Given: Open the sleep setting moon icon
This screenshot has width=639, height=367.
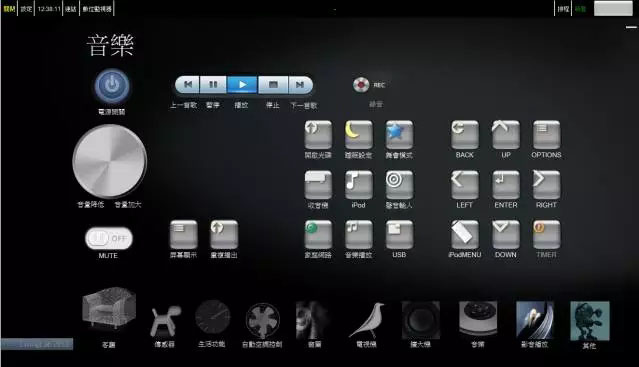Looking at the screenshot, I should coord(359,135).
